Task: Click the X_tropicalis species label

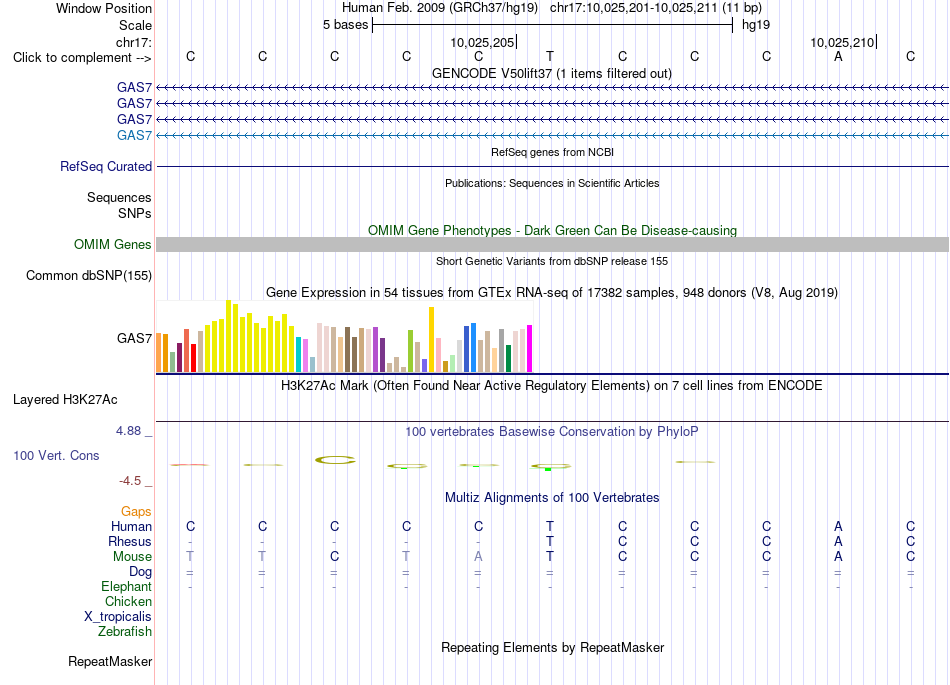Action: [118, 617]
